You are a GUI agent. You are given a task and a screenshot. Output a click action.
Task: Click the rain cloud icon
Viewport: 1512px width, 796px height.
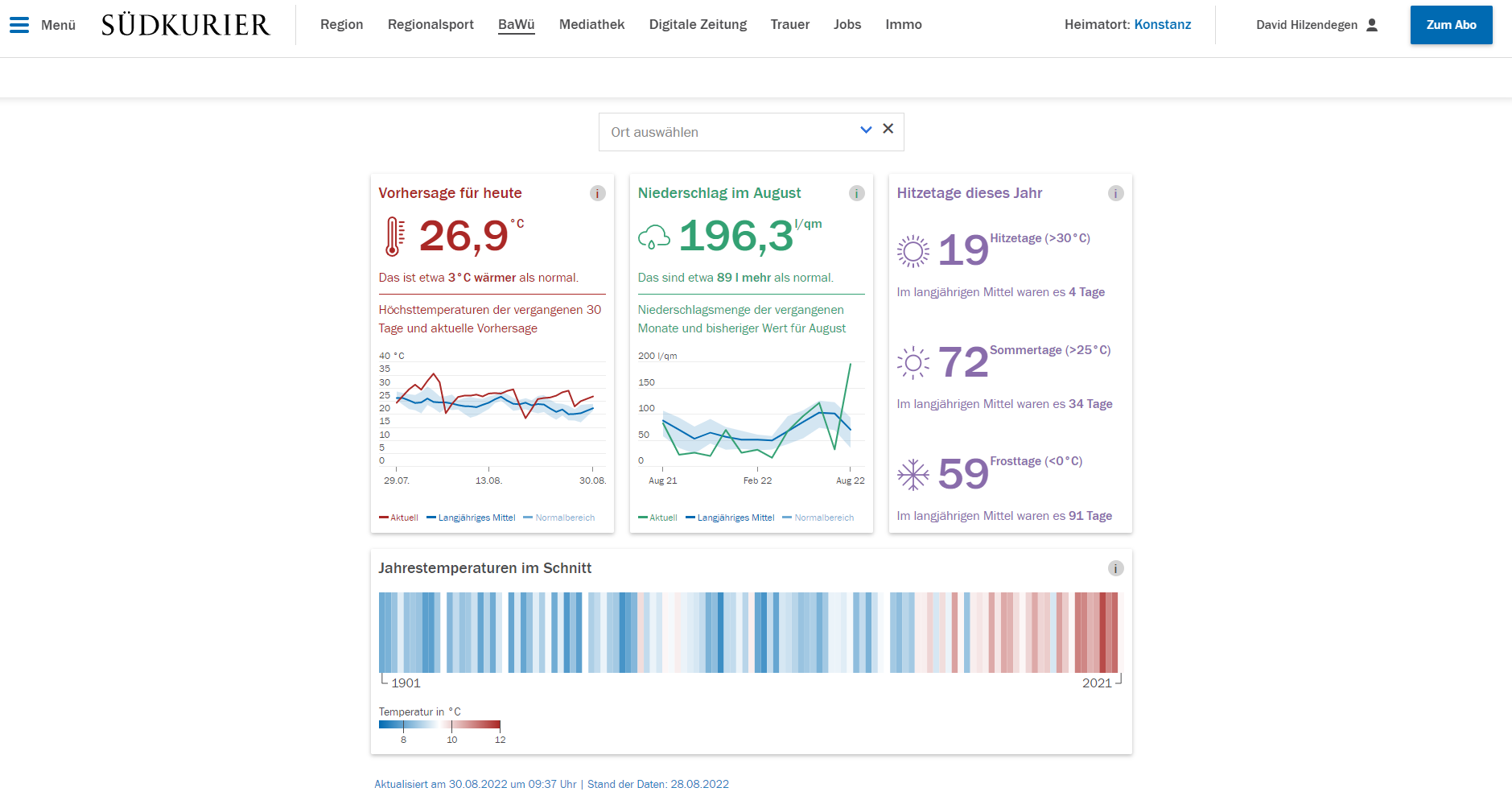[x=653, y=237]
